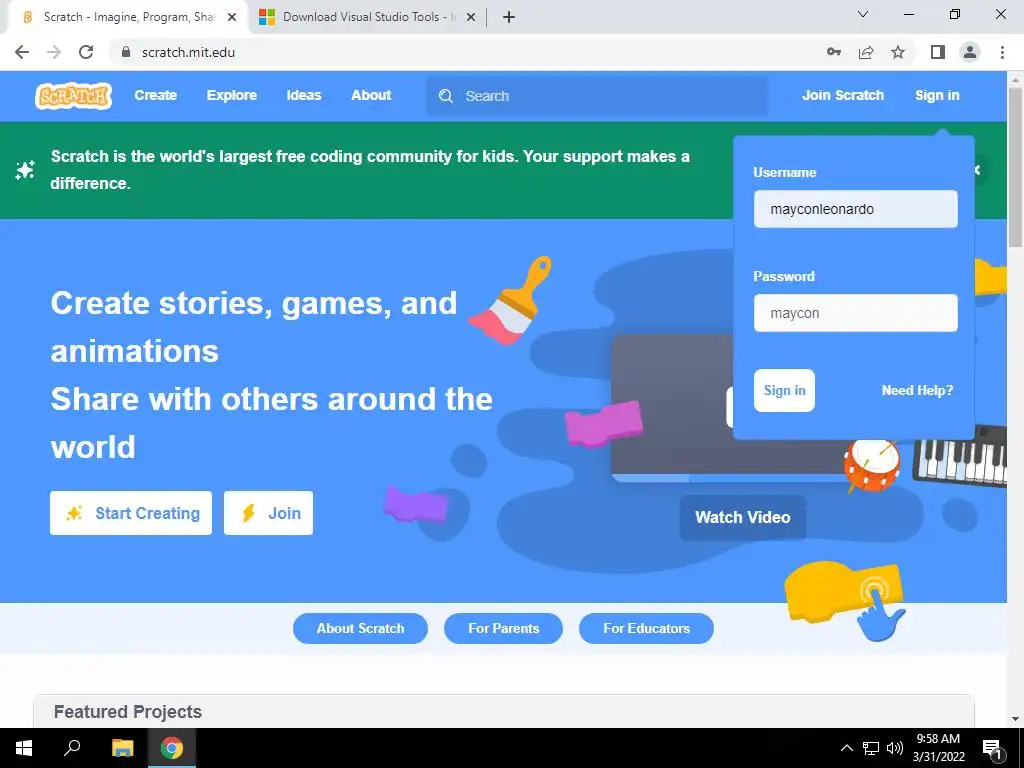Bookmark this page with the star
The width and height of the screenshot is (1024, 768).
click(898, 52)
